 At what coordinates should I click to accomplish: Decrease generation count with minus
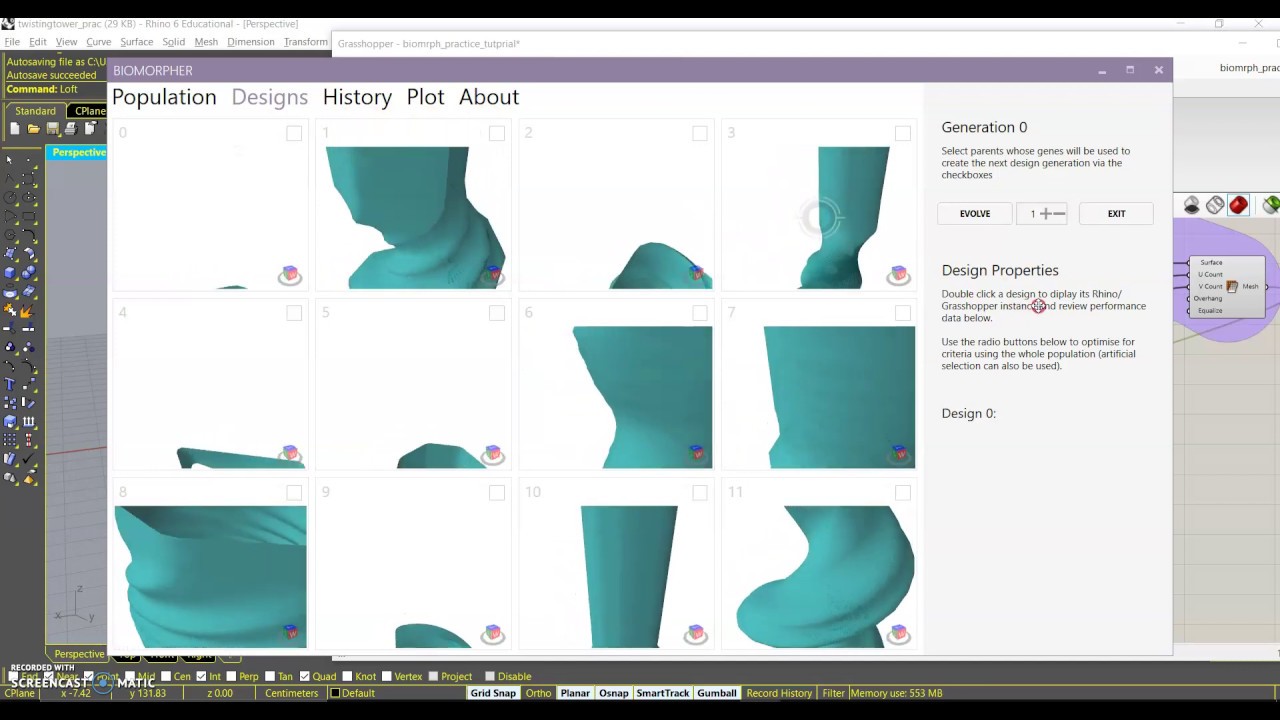[1060, 213]
